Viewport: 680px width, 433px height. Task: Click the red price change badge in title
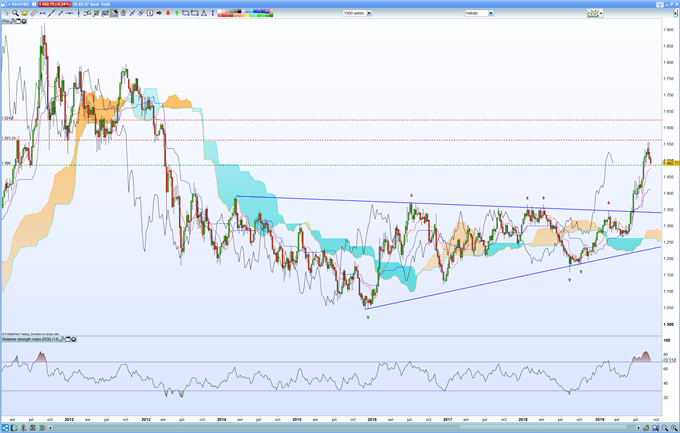(x=55, y=4)
